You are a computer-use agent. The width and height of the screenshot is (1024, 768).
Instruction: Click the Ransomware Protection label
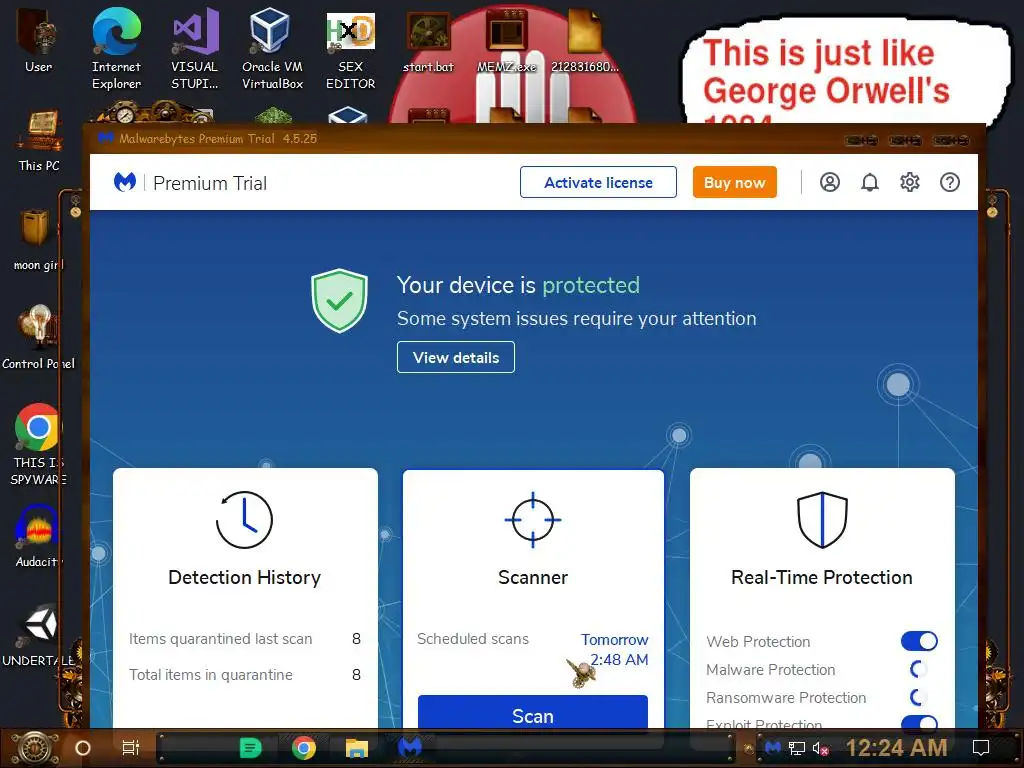[786, 698]
